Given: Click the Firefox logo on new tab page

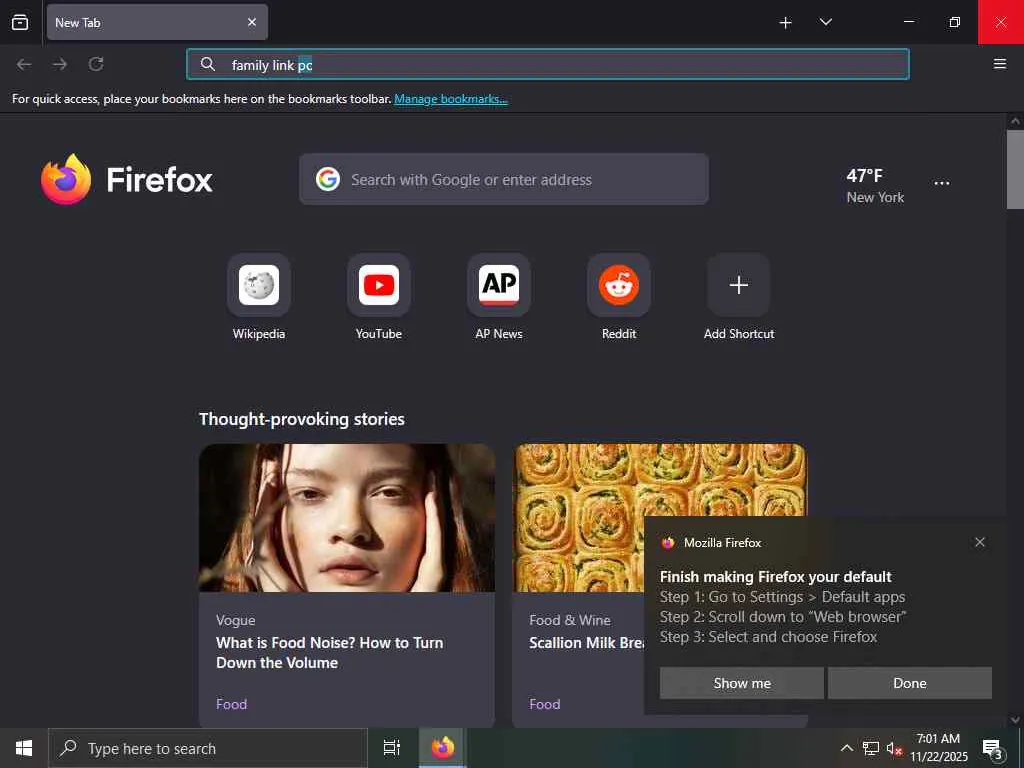Looking at the screenshot, I should pos(127,179).
